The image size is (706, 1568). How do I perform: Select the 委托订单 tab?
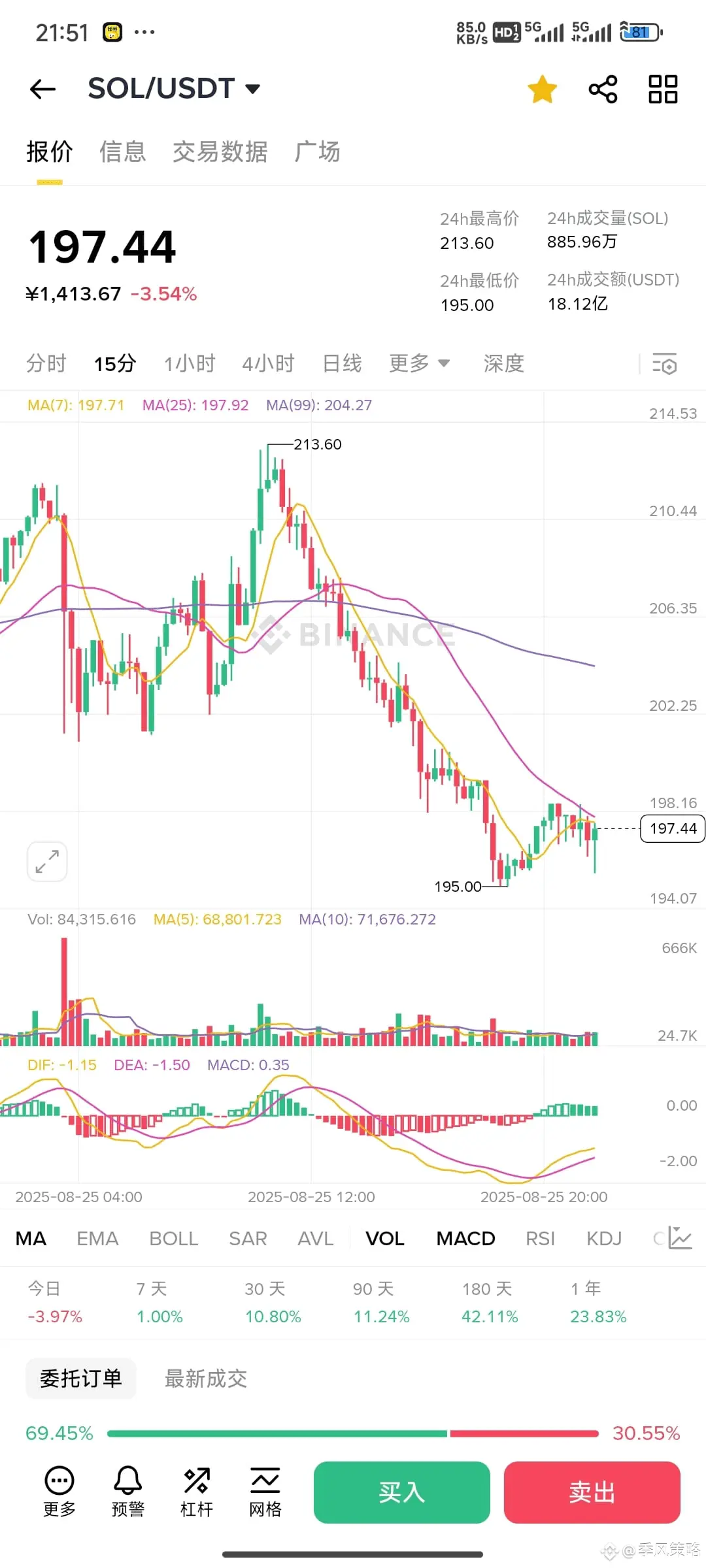pyautogui.click(x=81, y=1379)
